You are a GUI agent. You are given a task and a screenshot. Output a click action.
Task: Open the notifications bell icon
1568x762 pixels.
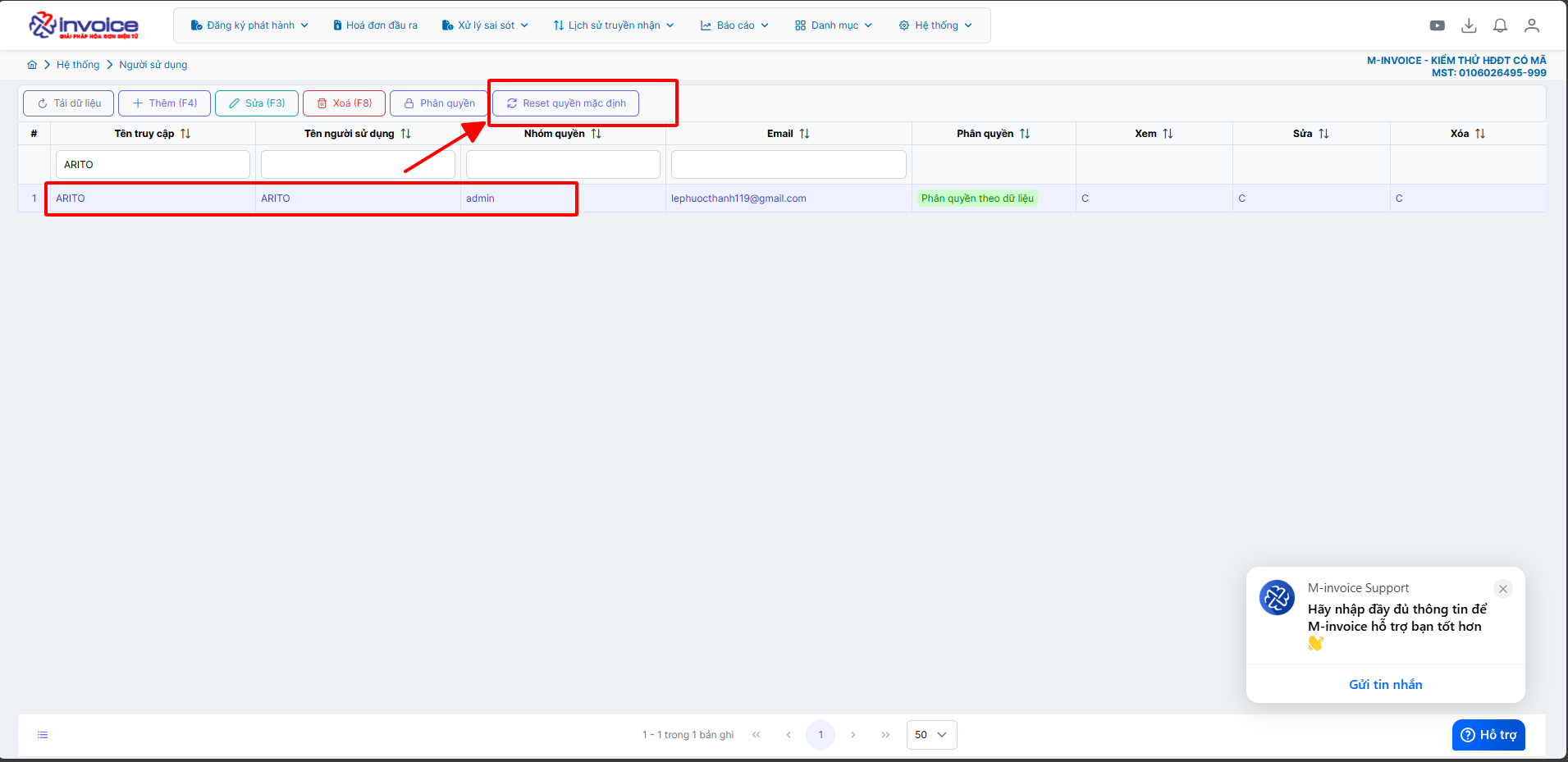coord(1500,25)
